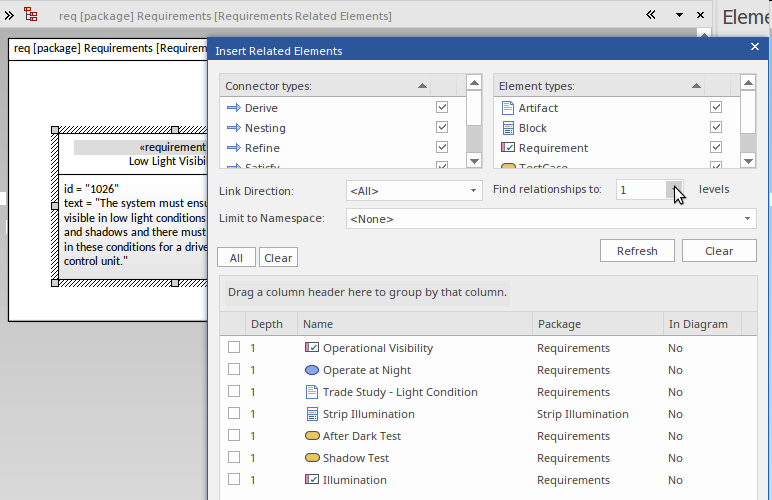Click the Strip Illumination element icon

click(311, 414)
